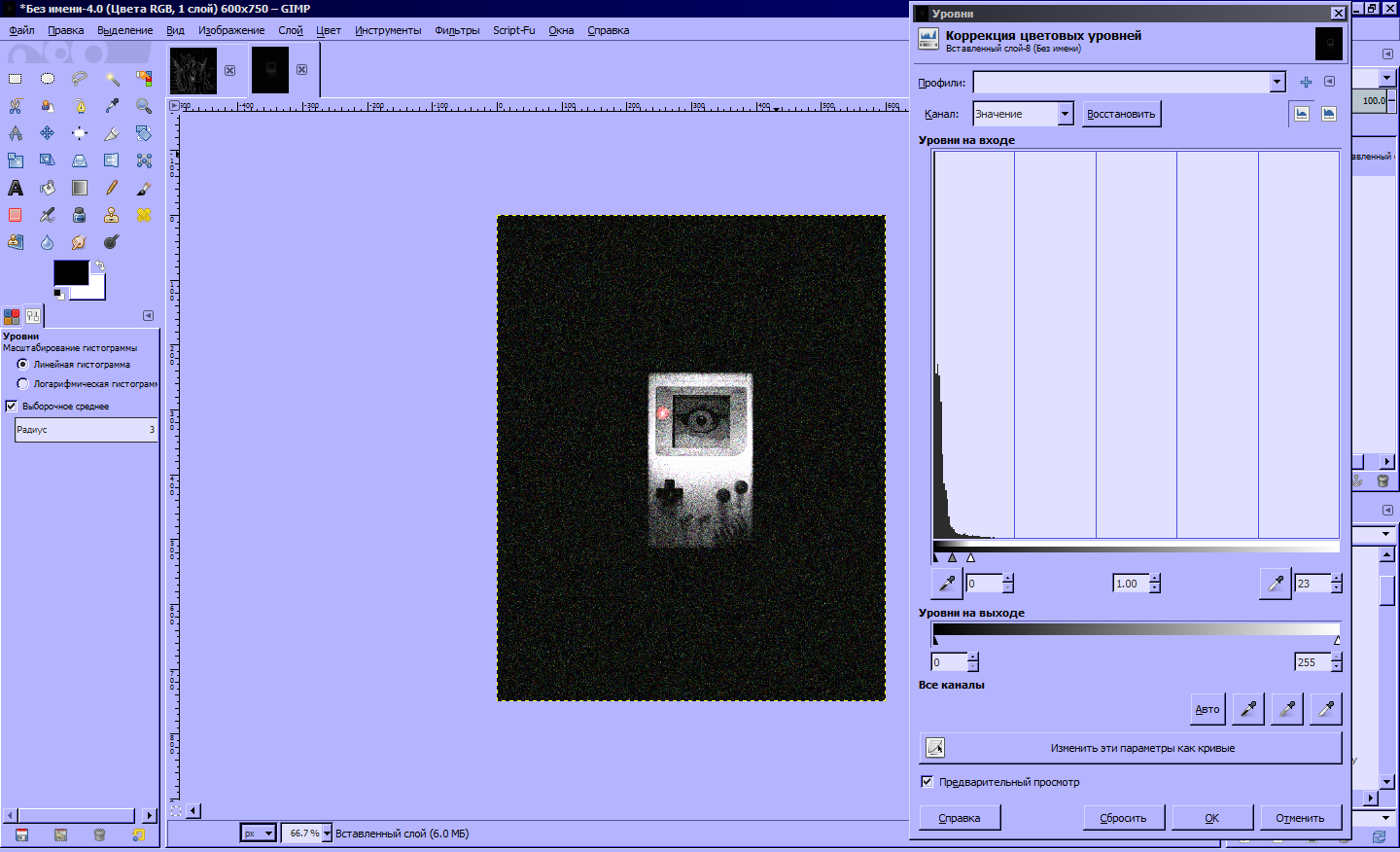The image size is (1400, 852).
Task: Select Линейная гистограмма radio button
Action: [22, 364]
